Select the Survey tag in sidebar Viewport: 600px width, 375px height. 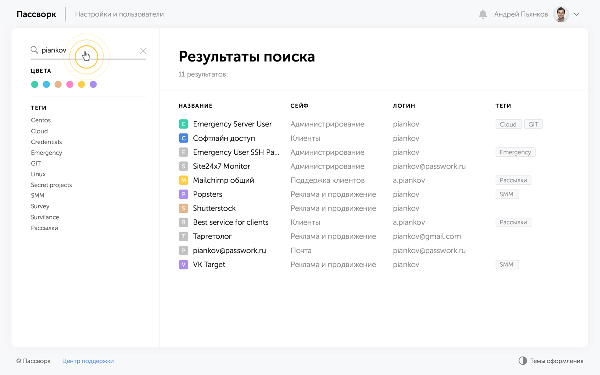point(40,206)
